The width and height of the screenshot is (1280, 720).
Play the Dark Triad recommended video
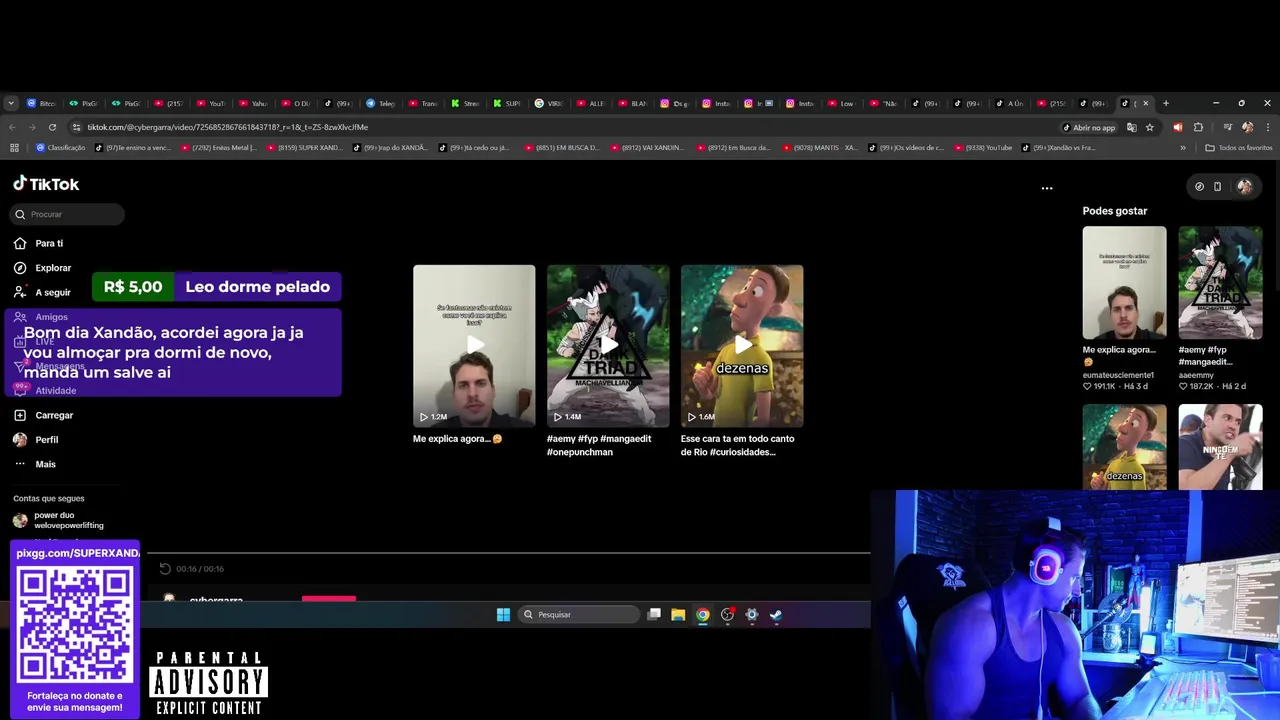click(x=608, y=345)
